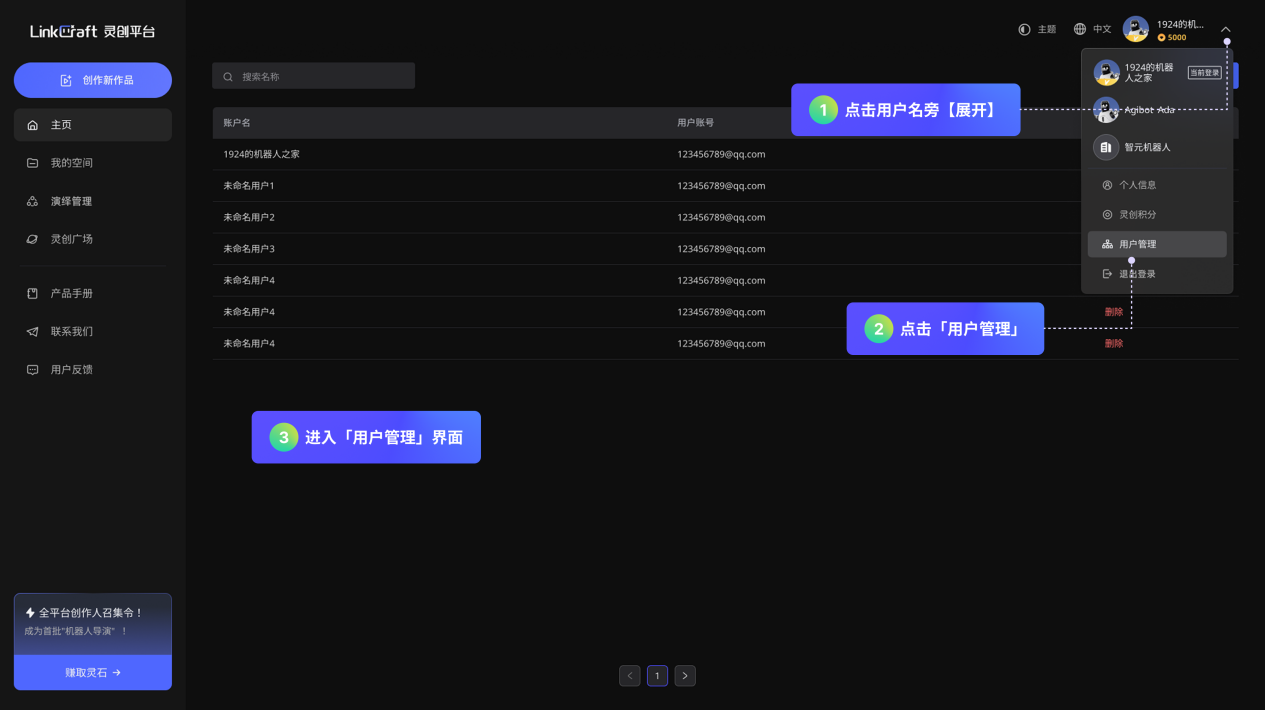
Task: Click the 演绎管理 sidebar icon
Action: click(x=32, y=201)
